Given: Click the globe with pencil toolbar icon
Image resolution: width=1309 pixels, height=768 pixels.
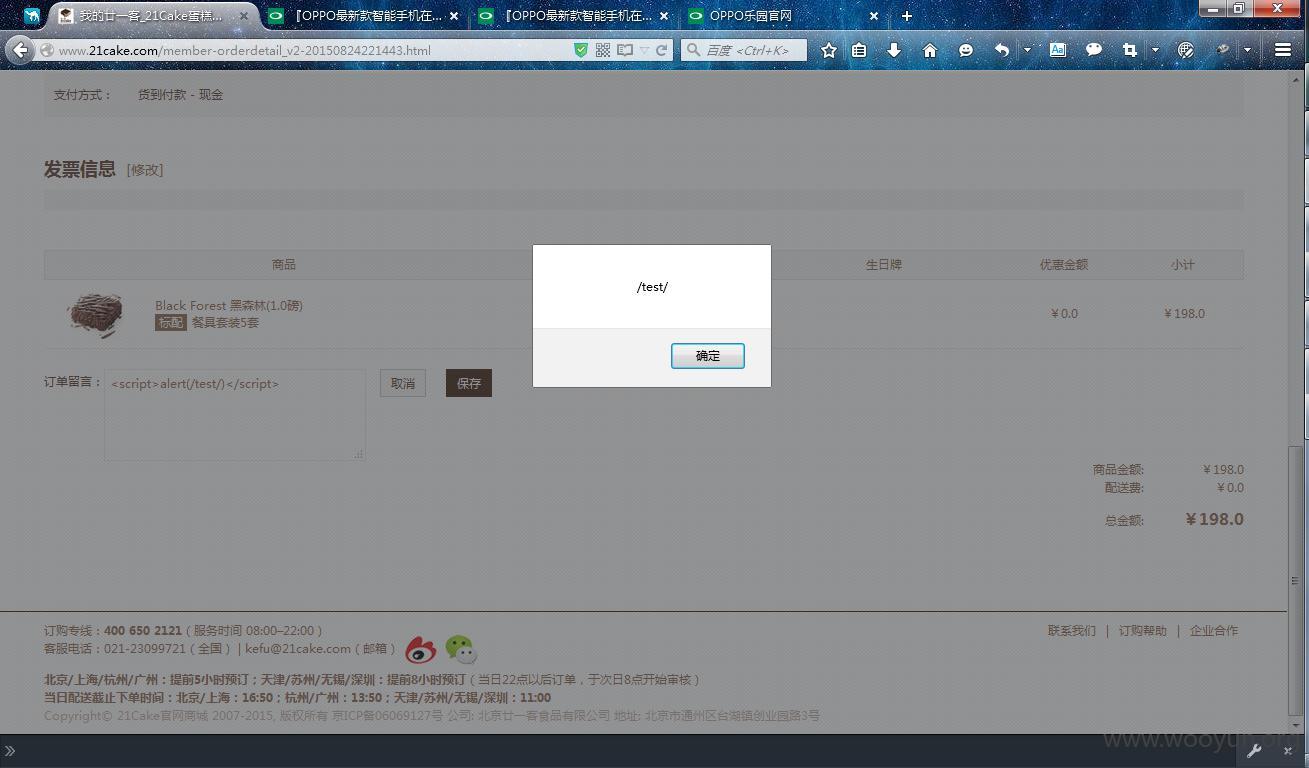Looking at the screenshot, I should (x=1186, y=50).
